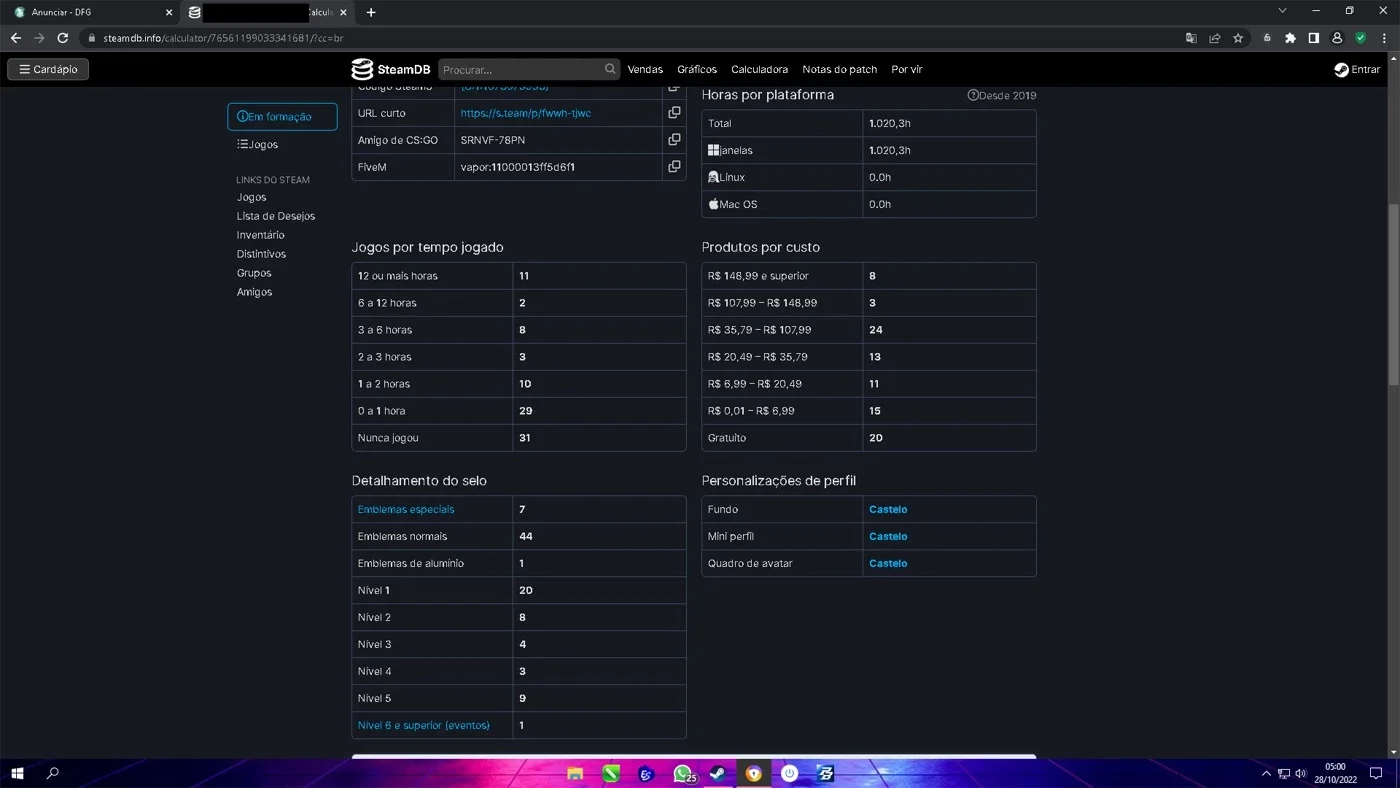Select the Jogos sidebar tab with list icon

(x=258, y=144)
